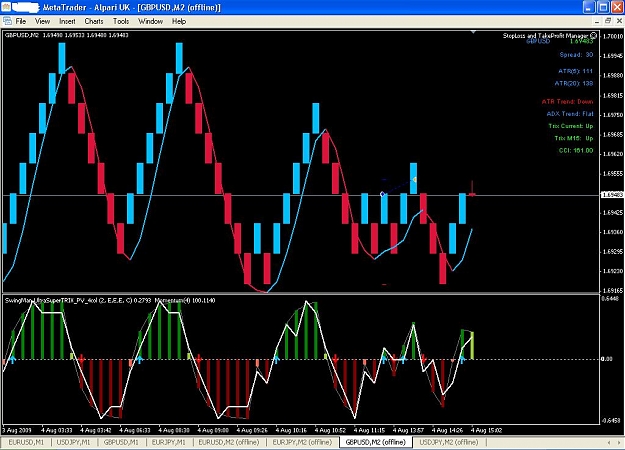Click the StopLoss and TakeProfit Manager label
625x450 pixels.
coord(545,36)
